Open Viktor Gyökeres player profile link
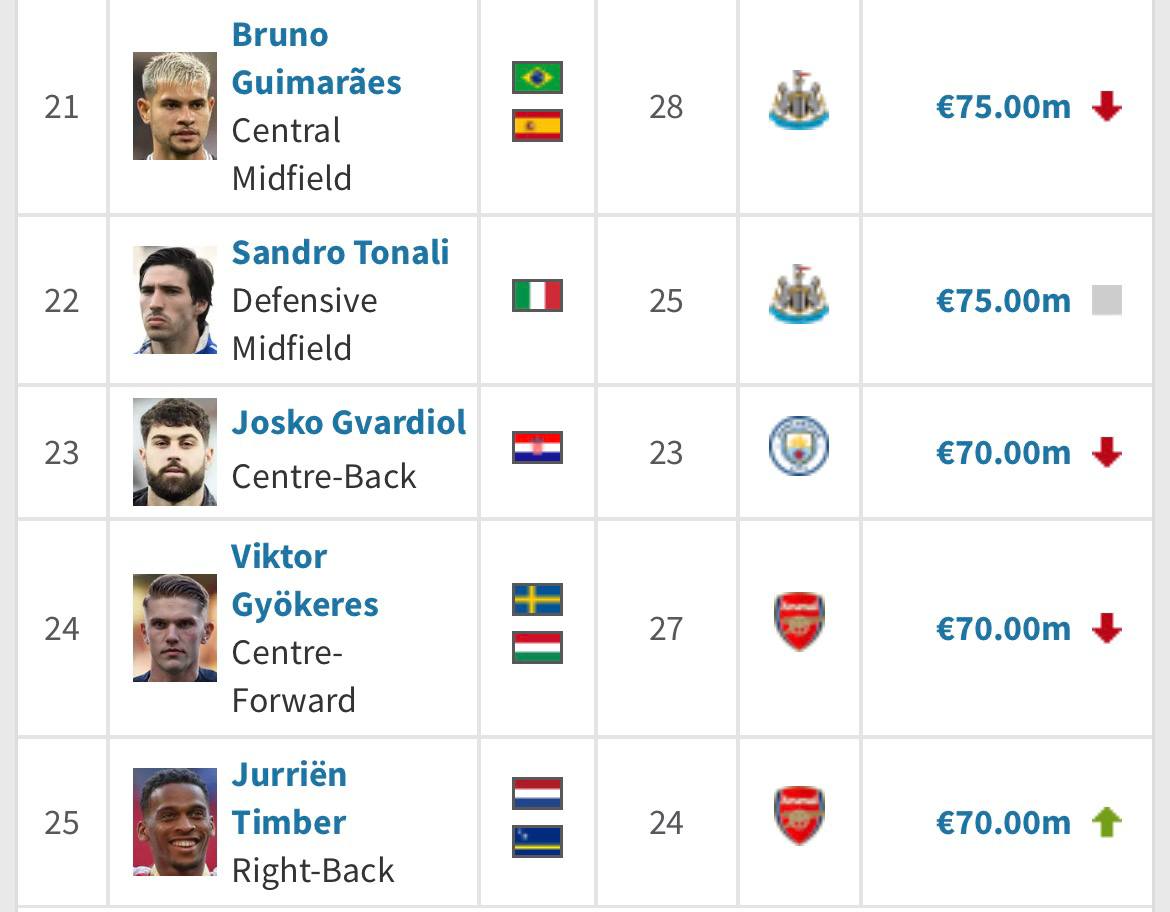The height and width of the screenshot is (912, 1170). click(x=304, y=580)
